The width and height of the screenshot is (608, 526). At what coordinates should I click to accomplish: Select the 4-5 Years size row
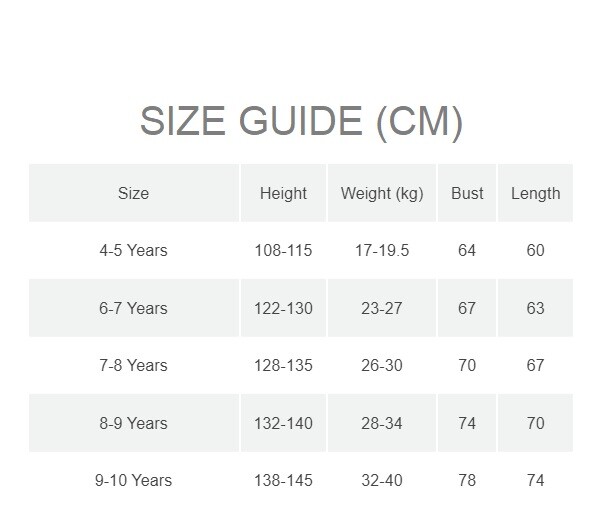133,250
